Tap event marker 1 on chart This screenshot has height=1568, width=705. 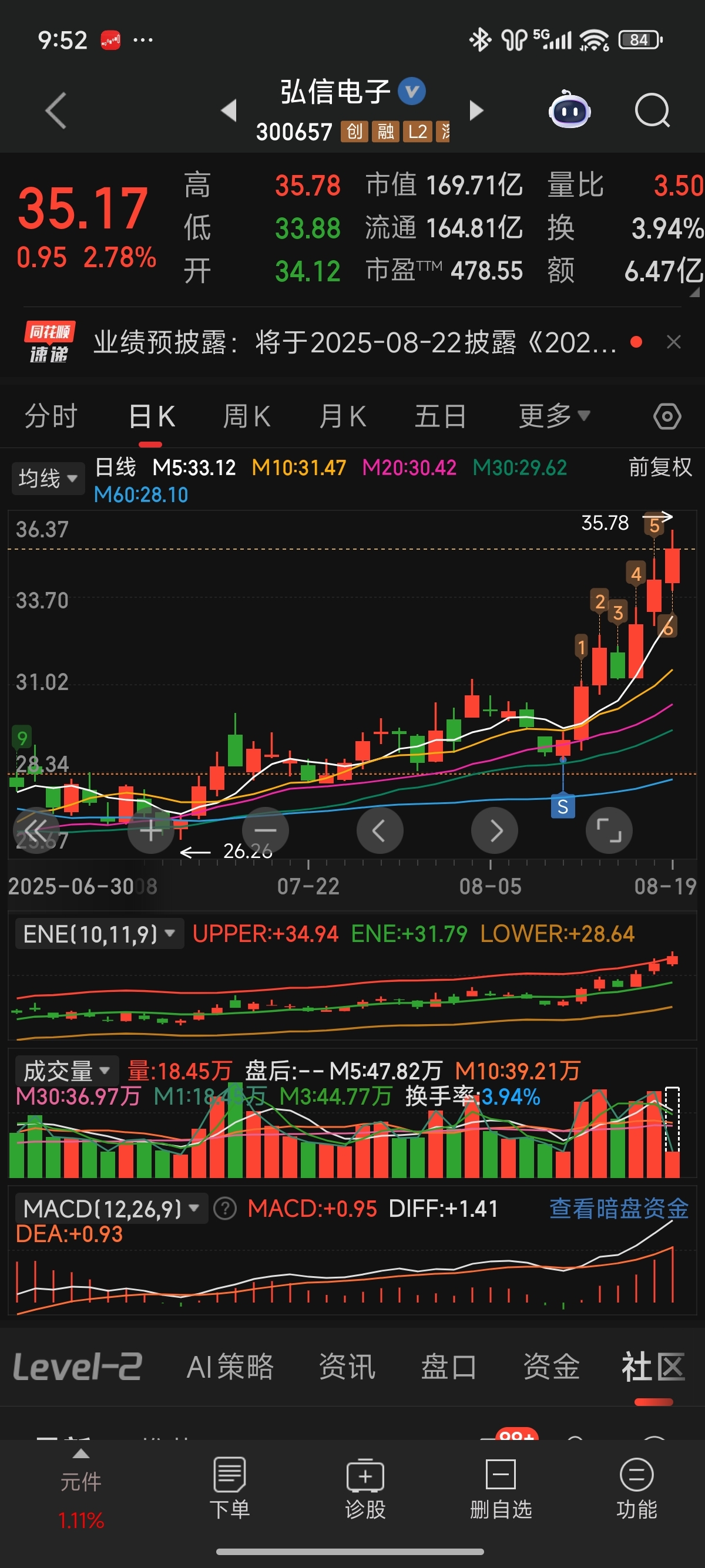pos(582,647)
